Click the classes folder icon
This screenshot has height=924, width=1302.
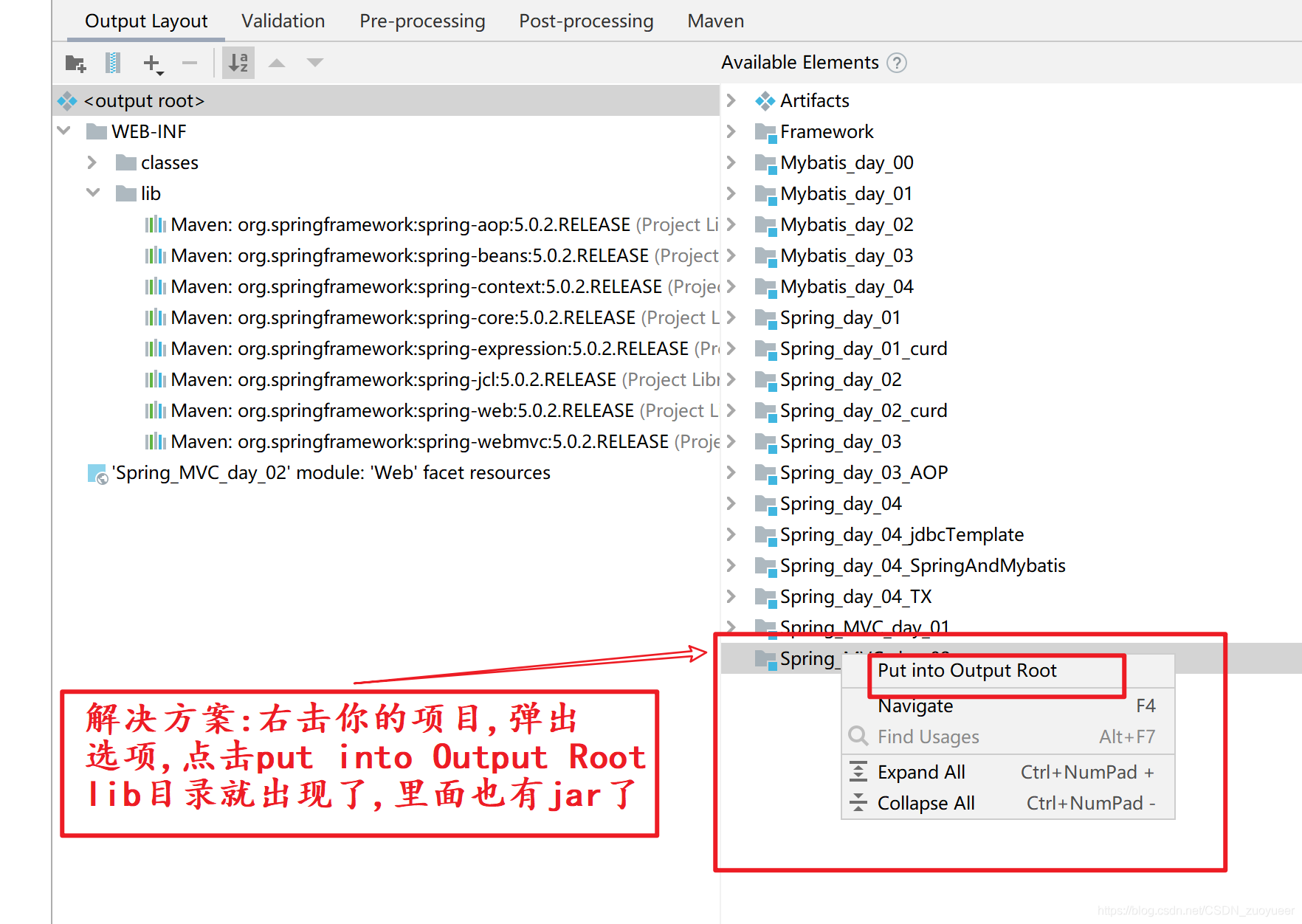tap(126, 163)
